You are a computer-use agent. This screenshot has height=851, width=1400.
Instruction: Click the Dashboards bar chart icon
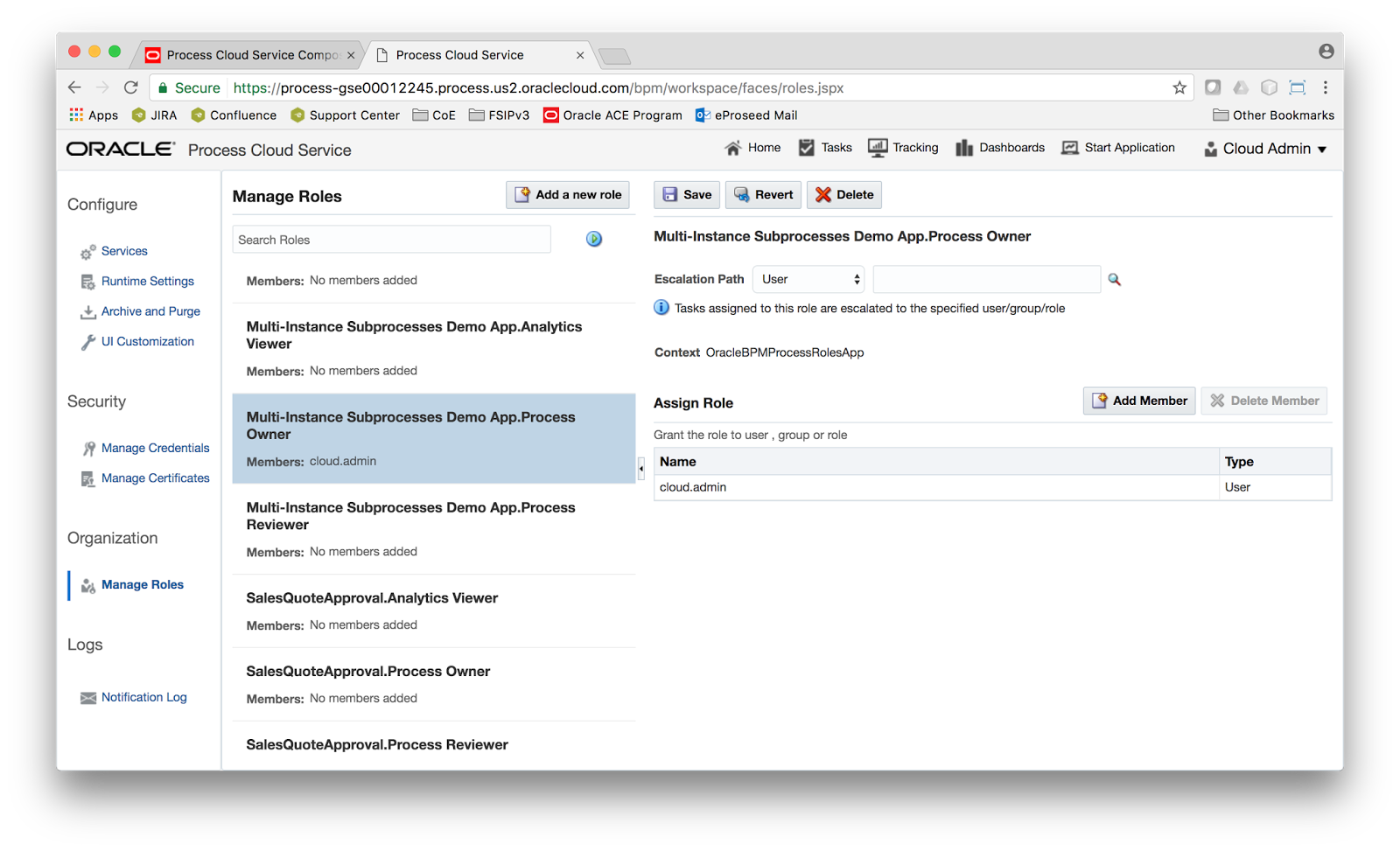pyautogui.click(x=964, y=148)
